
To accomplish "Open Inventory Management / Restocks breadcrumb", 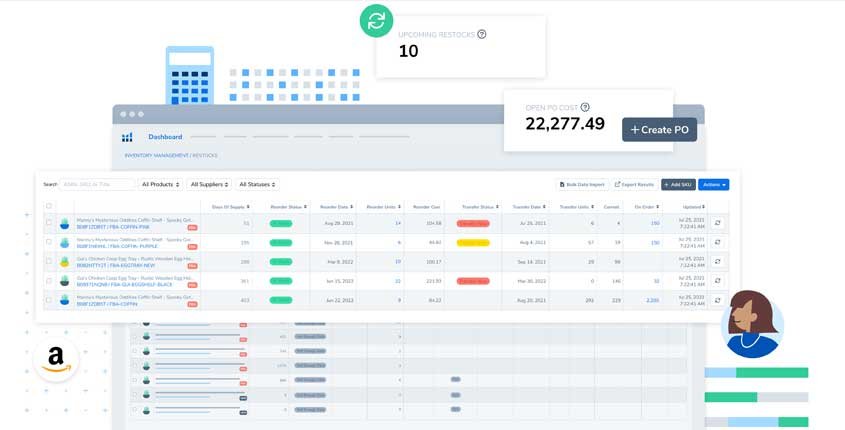I will [171, 155].
